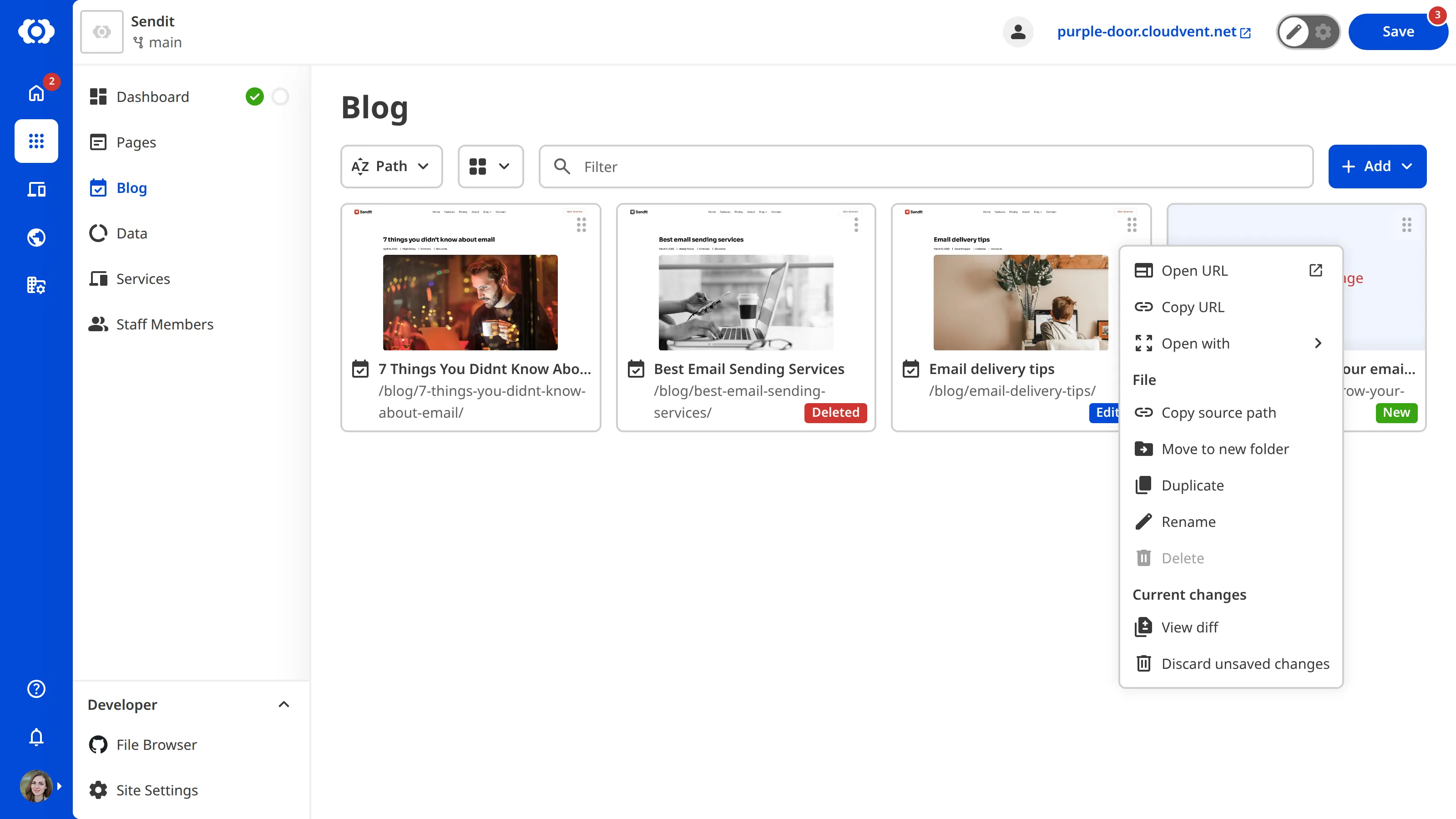Open the home icon with notification badge
Screen dimensions: 1456x819
pyautogui.click(x=36, y=93)
